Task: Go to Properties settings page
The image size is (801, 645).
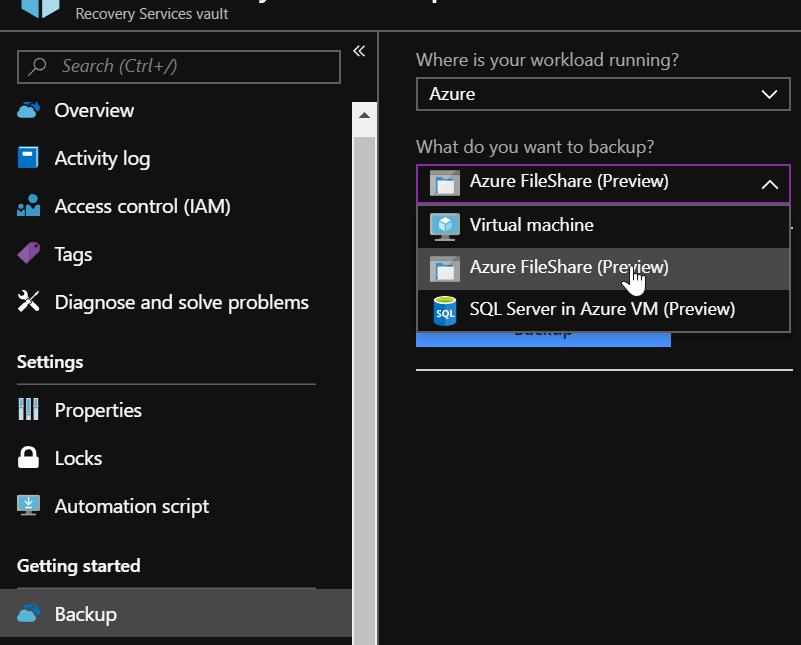Action: [x=98, y=410]
